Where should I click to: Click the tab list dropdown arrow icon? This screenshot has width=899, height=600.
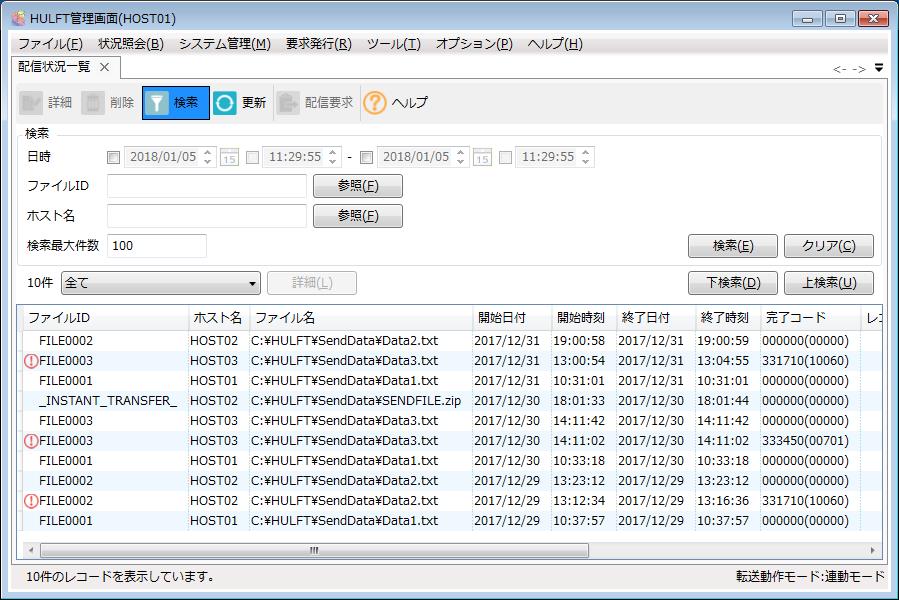click(x=879, y=68)
